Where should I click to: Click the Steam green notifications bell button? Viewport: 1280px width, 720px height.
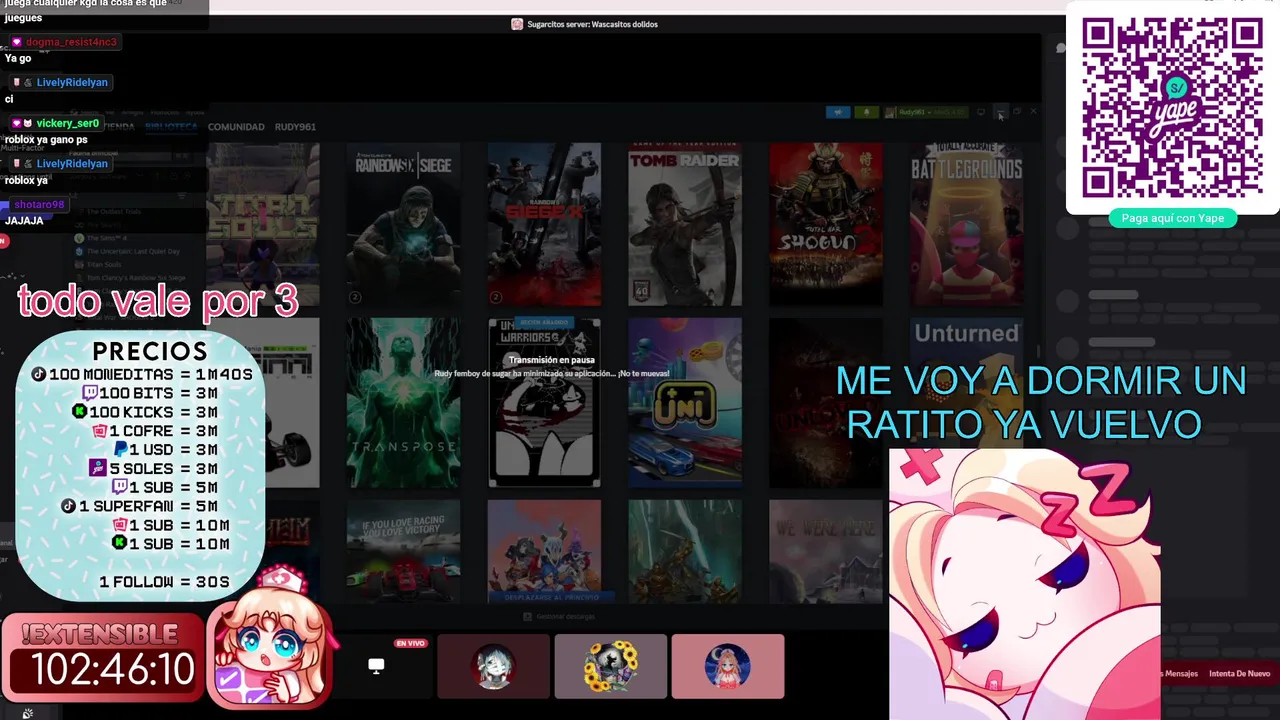[x=866, y=112]
